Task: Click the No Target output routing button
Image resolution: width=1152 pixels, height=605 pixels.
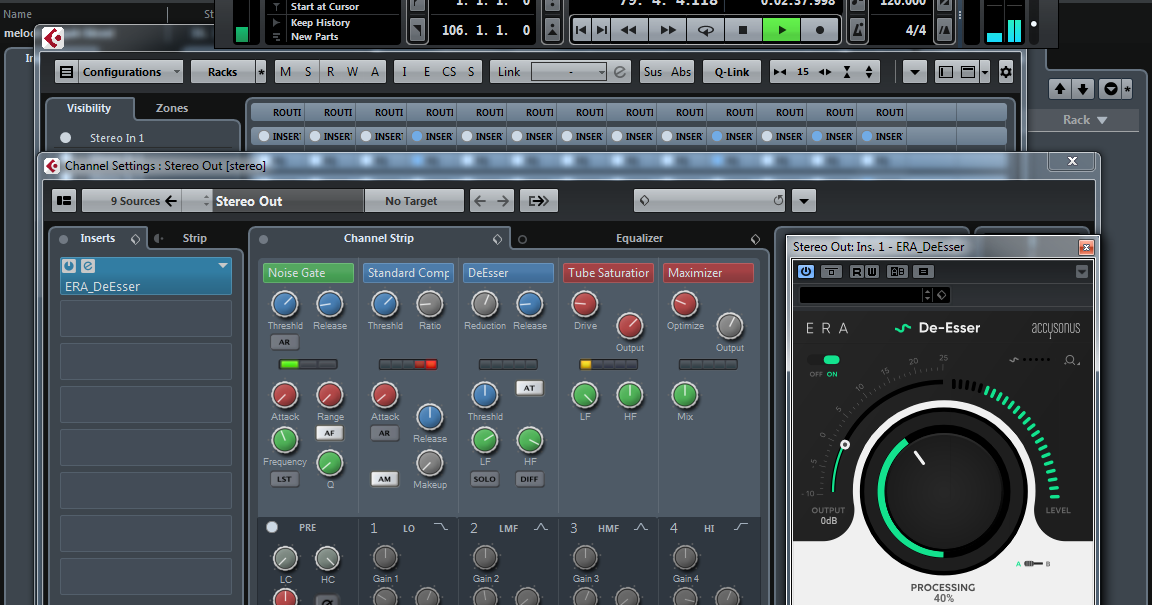Action: (x=414, y=200)
